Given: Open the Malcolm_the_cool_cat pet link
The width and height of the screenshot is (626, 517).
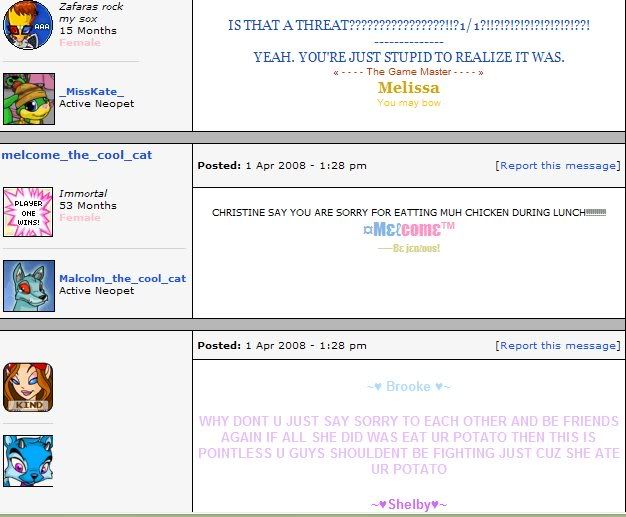Looking at the screenshot, I should tap(122, 278).
